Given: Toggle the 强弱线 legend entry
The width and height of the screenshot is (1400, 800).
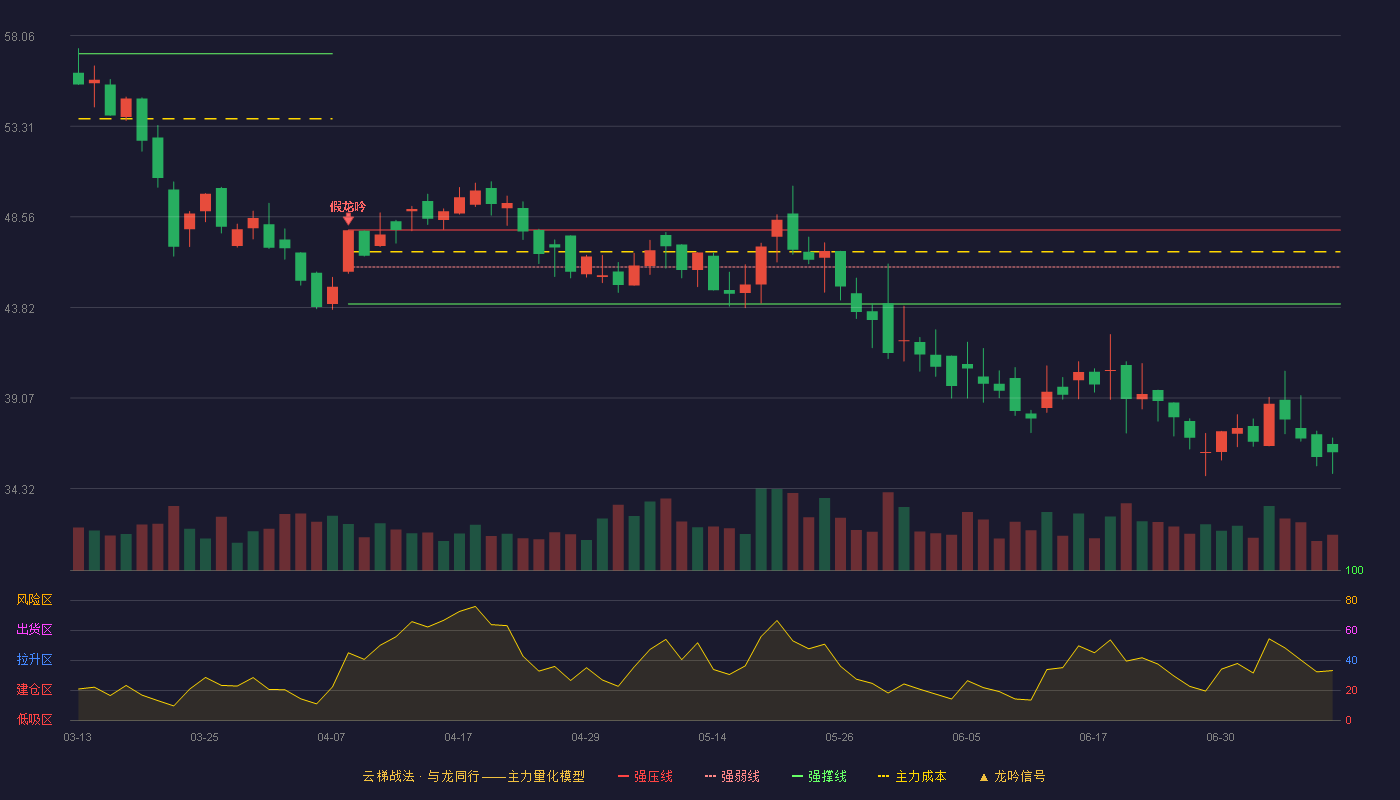Looking at the screenshot, I should click(732, 776).
